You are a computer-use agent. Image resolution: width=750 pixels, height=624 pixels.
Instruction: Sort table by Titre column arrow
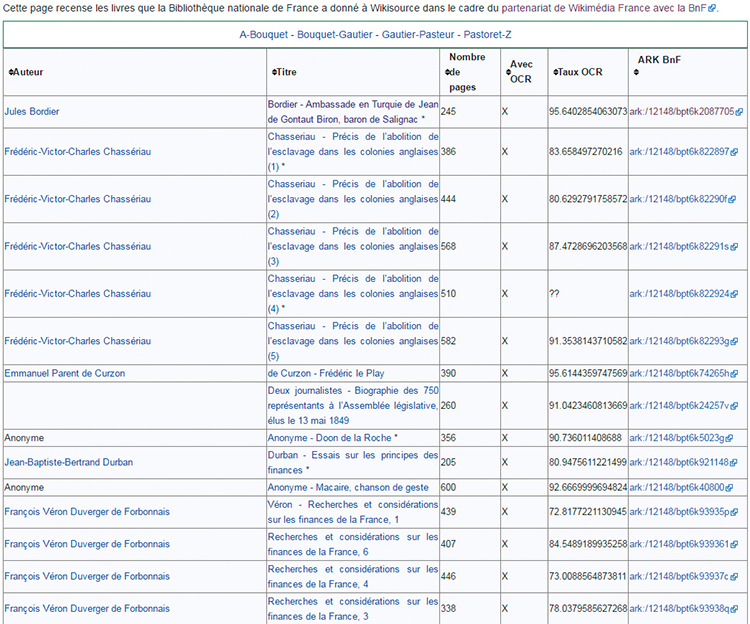coord(274,72)
